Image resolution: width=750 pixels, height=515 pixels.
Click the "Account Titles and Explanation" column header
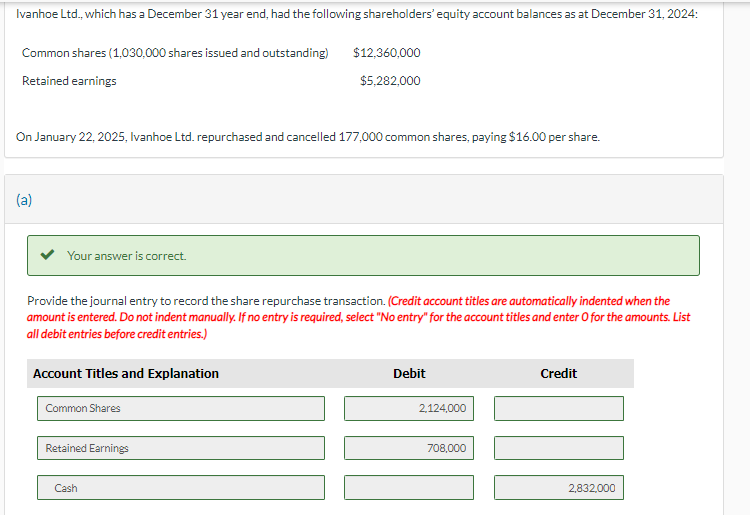(126, 373)
